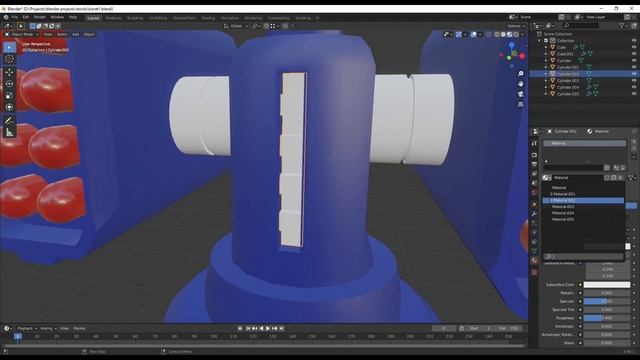Open the Options dropdown in viewport
This screenshot has width=640, height=360.
pos(516,26)
